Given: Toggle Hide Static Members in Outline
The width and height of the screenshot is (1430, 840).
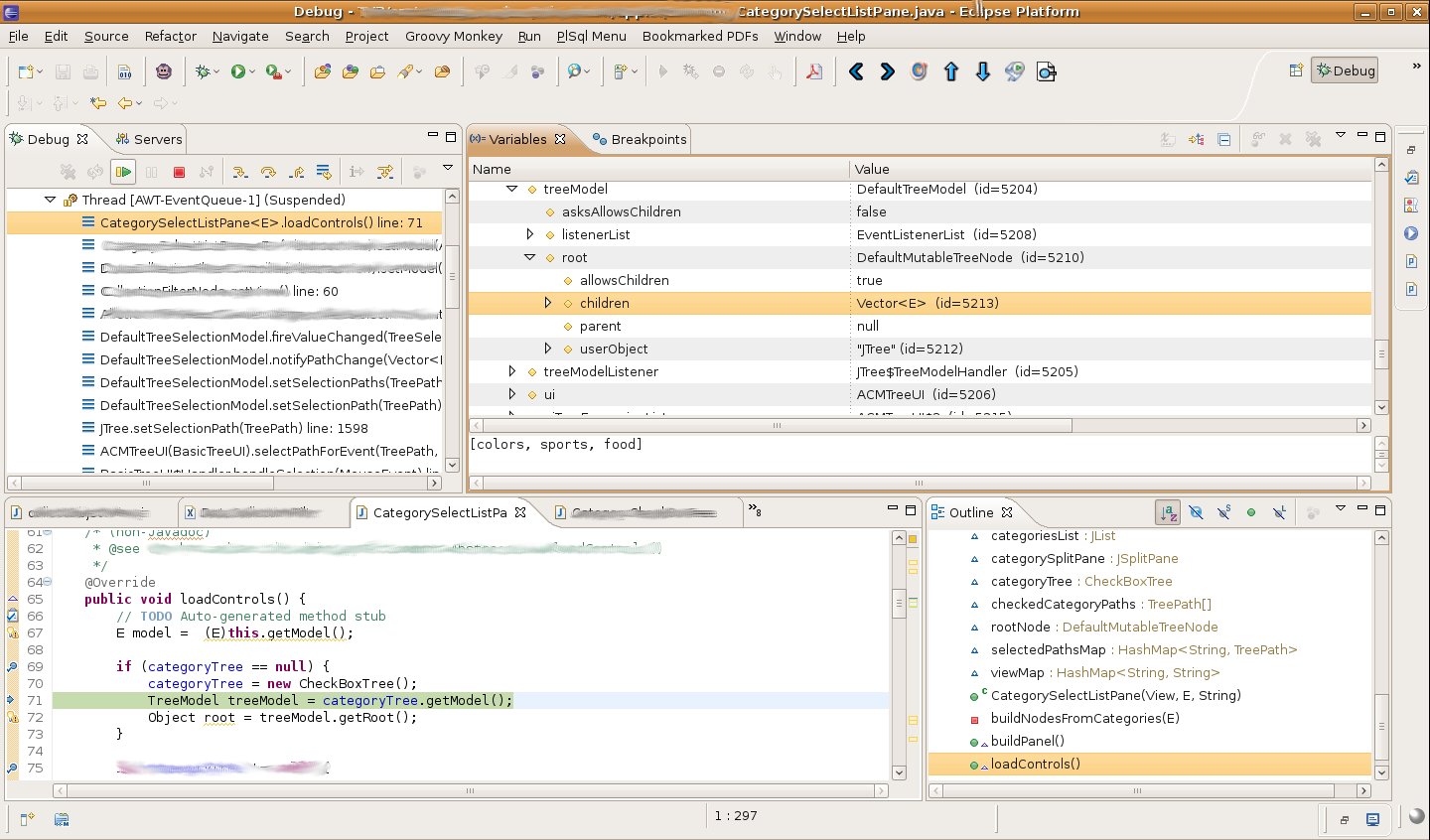Looking at the screenshot, I should tap(1223, 512).
